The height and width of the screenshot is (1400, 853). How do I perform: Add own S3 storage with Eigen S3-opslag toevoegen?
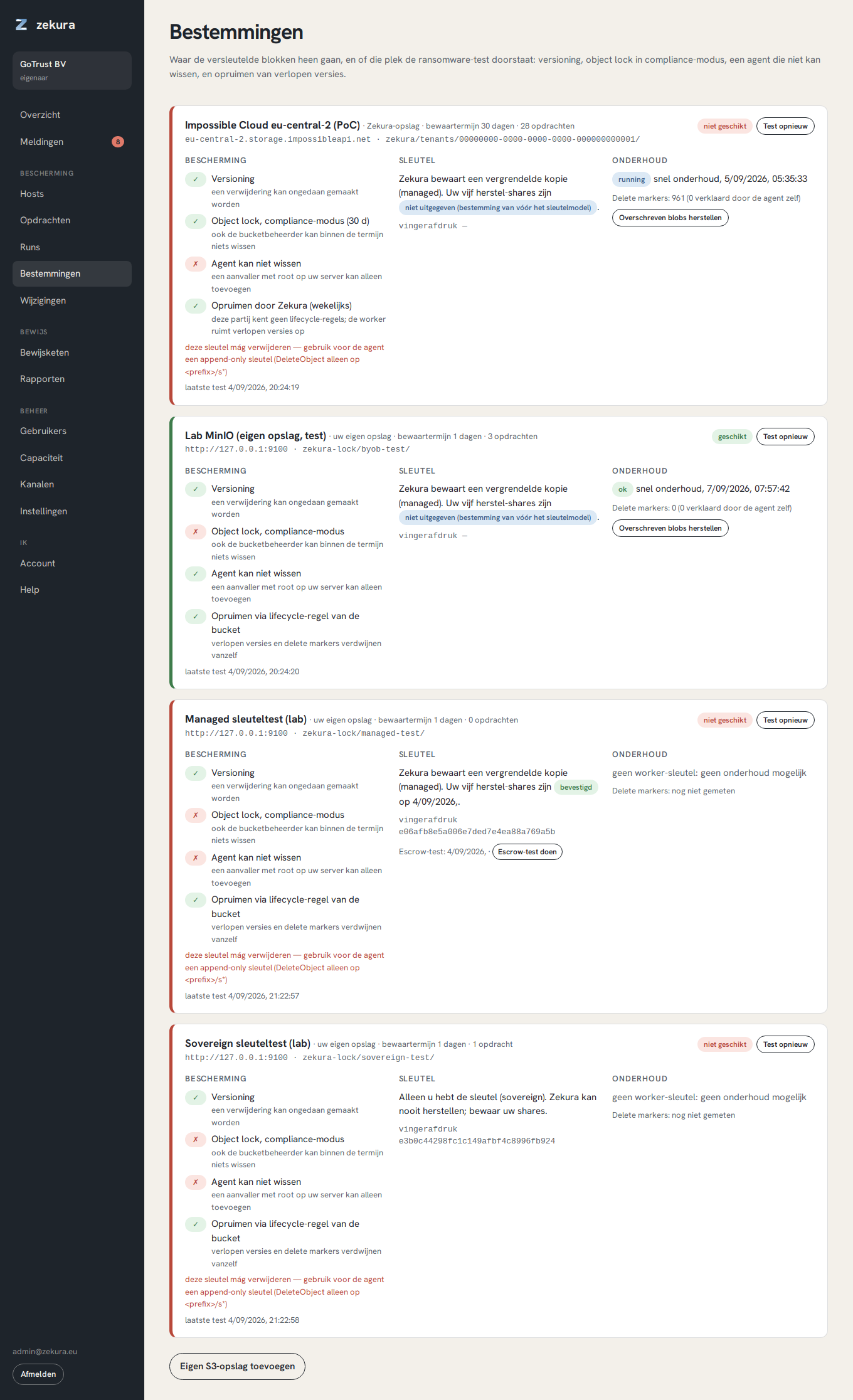[237, 1366]
